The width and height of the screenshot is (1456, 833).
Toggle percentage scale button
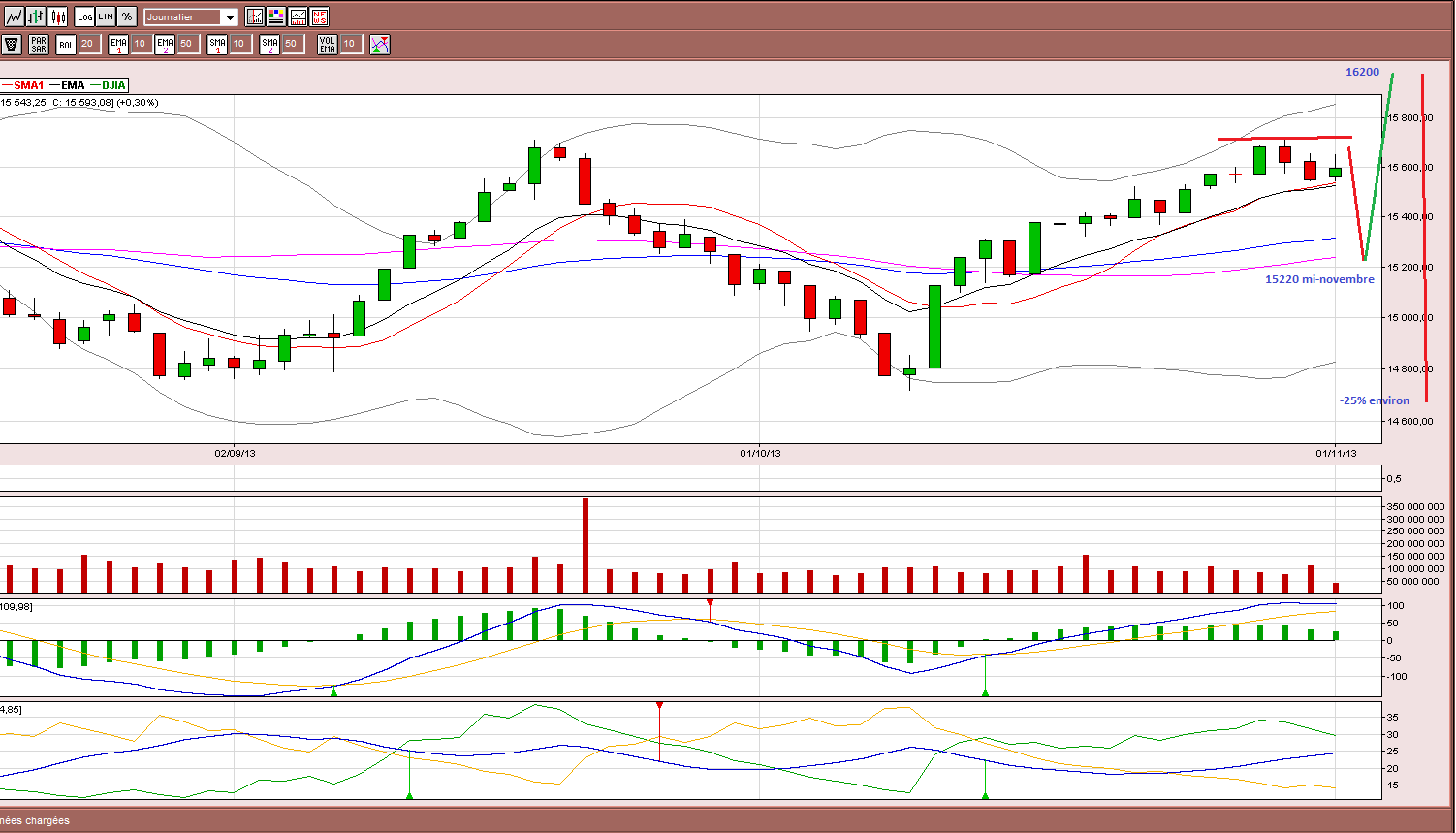tap(127, 16)
